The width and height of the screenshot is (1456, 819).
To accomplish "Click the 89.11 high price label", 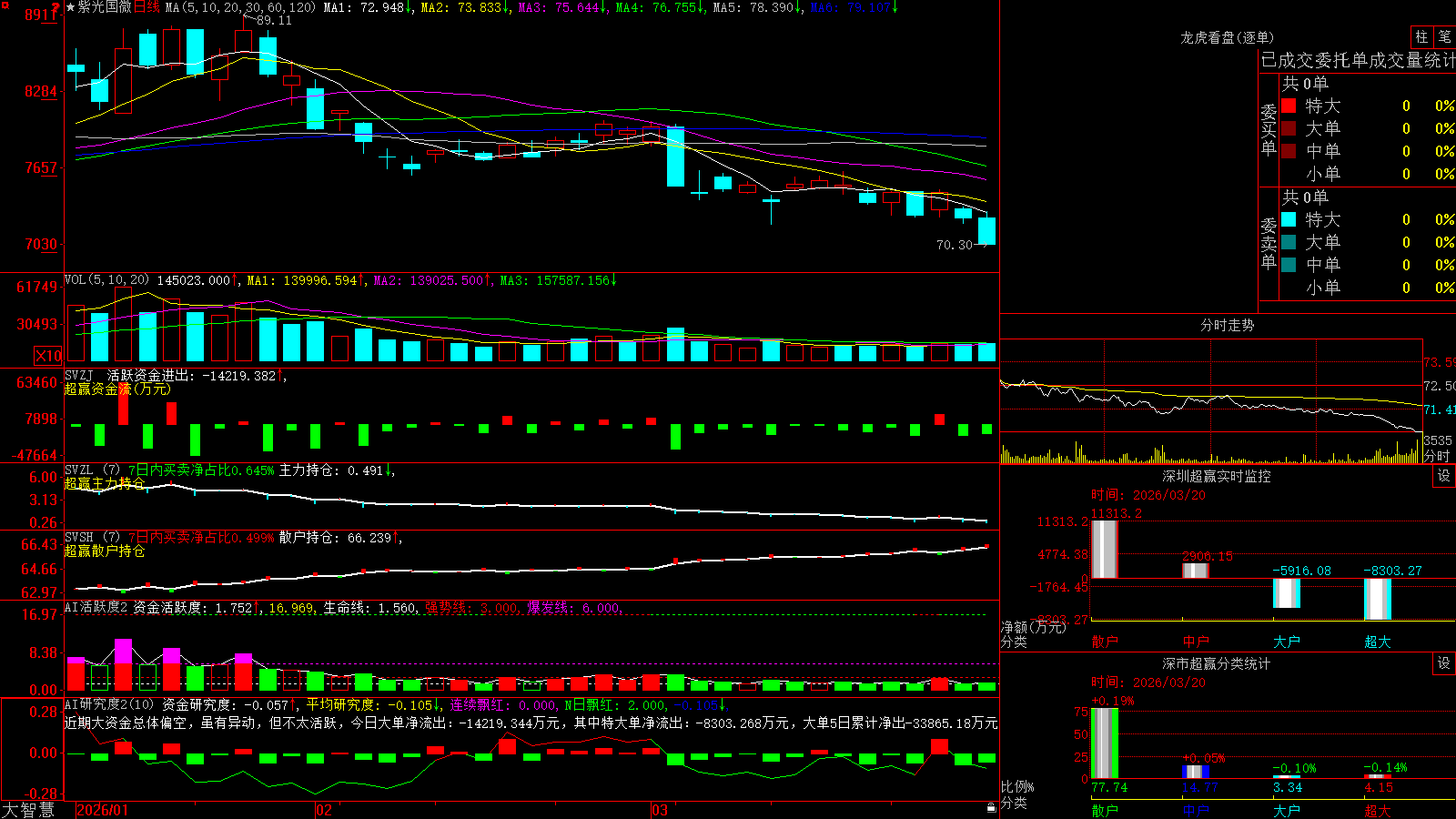I will click(274, 20).
